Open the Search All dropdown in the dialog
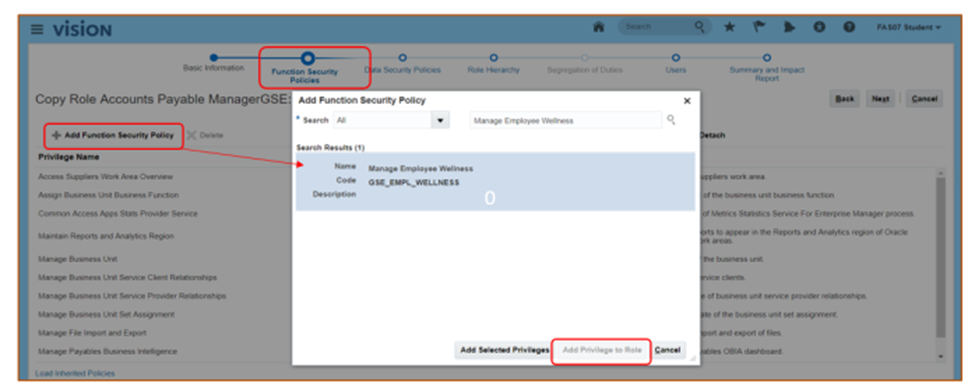Image resolution: width=975 pixels, height=388 pixels. click(440, 120)
